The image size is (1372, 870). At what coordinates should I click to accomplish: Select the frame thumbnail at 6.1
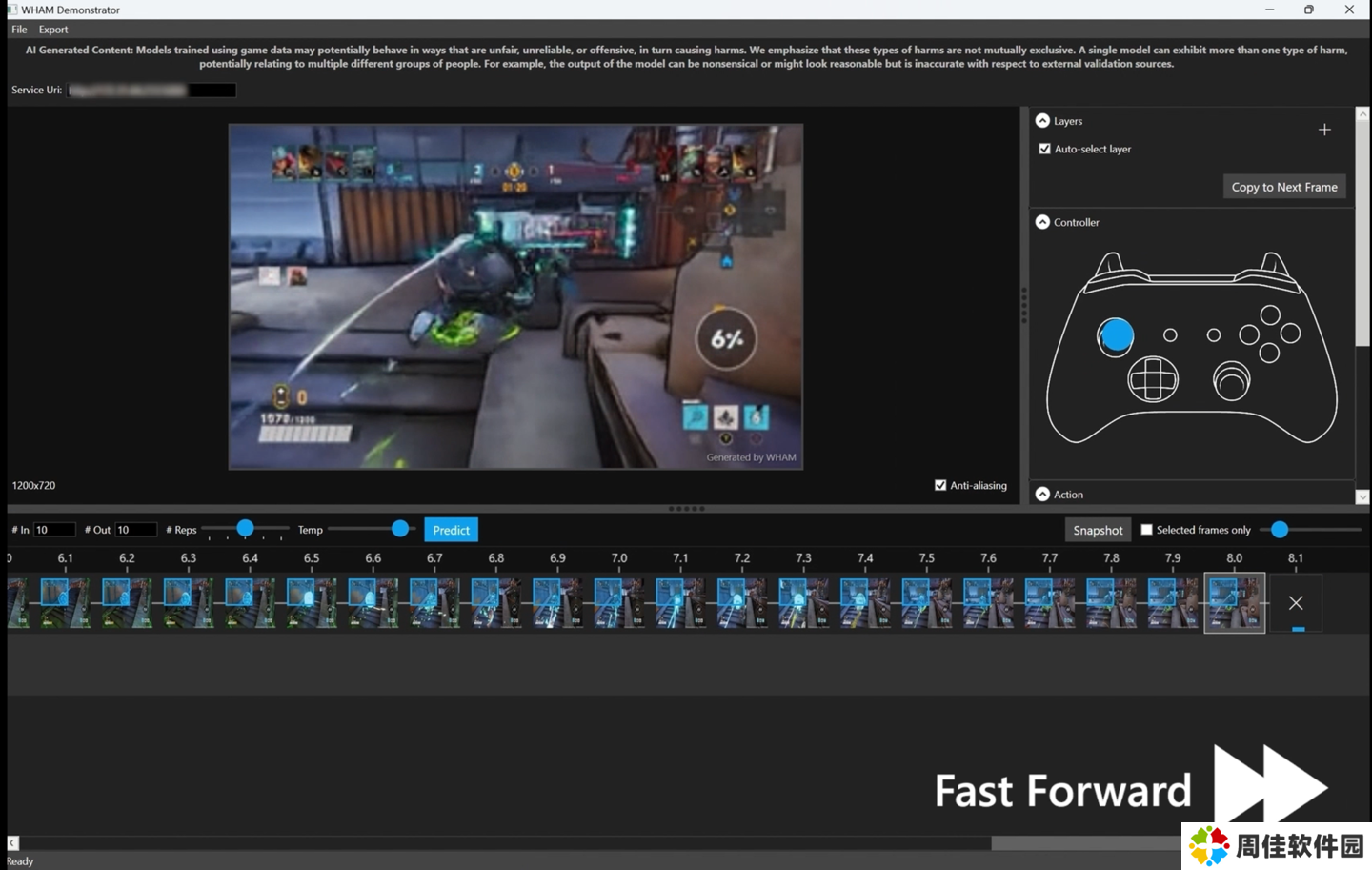tap(65, 602)
